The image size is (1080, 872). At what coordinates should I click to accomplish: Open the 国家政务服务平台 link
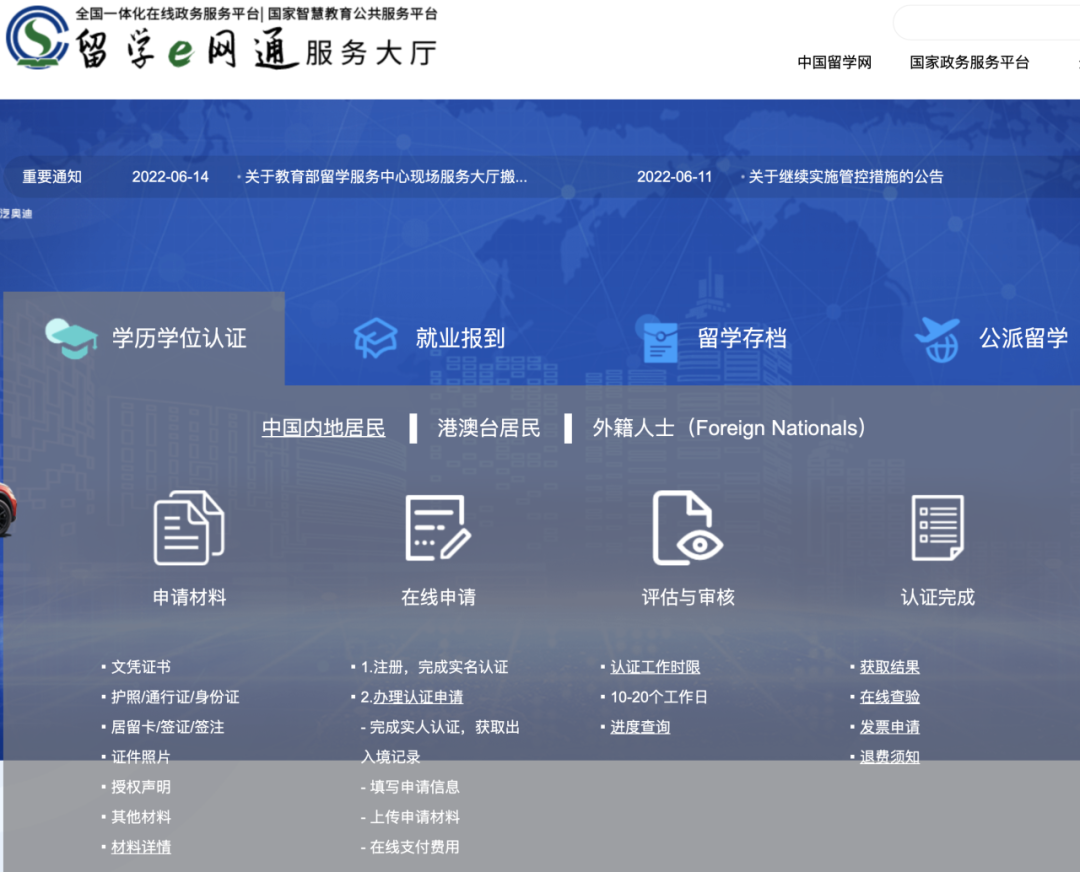pyautogui.click(x=969, y=62)
